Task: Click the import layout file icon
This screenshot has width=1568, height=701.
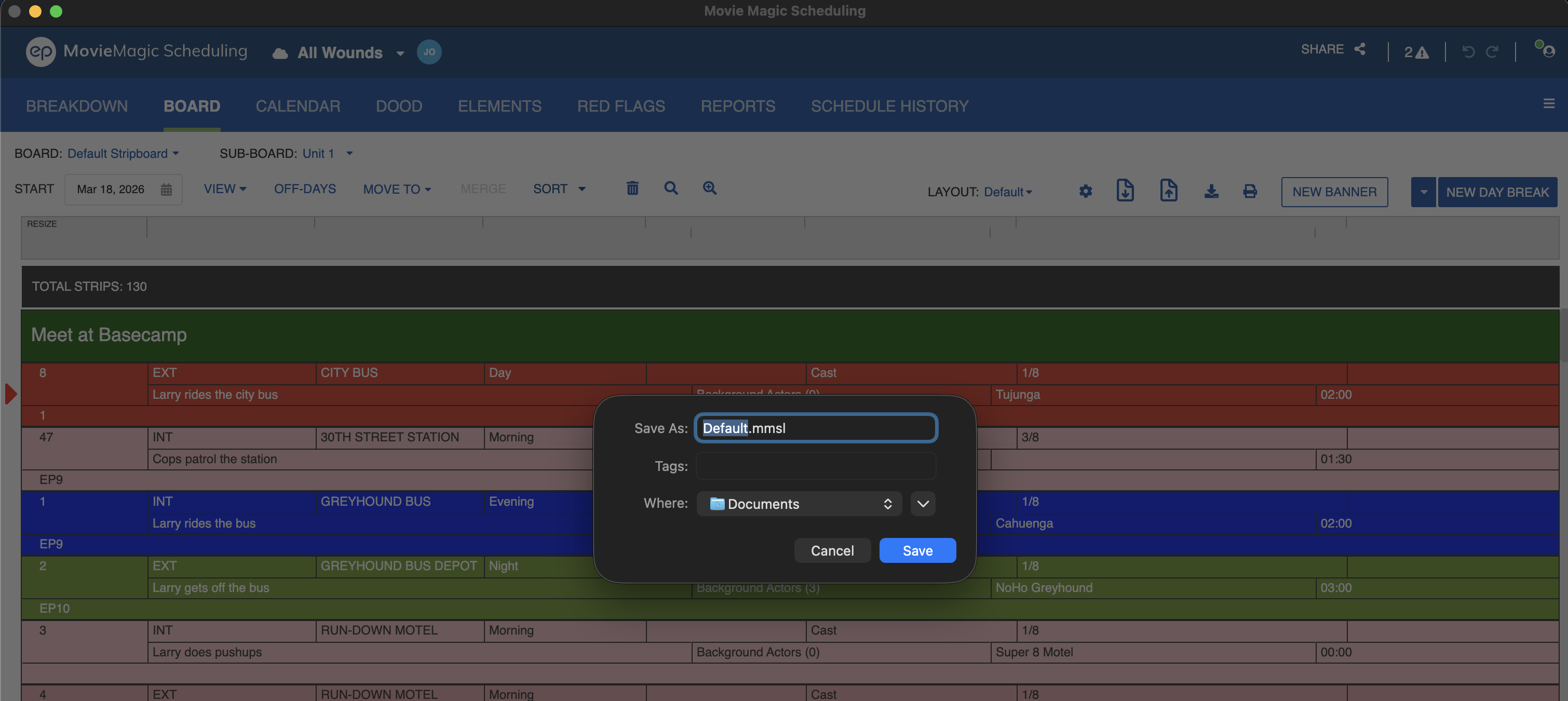Action: 1125,191
